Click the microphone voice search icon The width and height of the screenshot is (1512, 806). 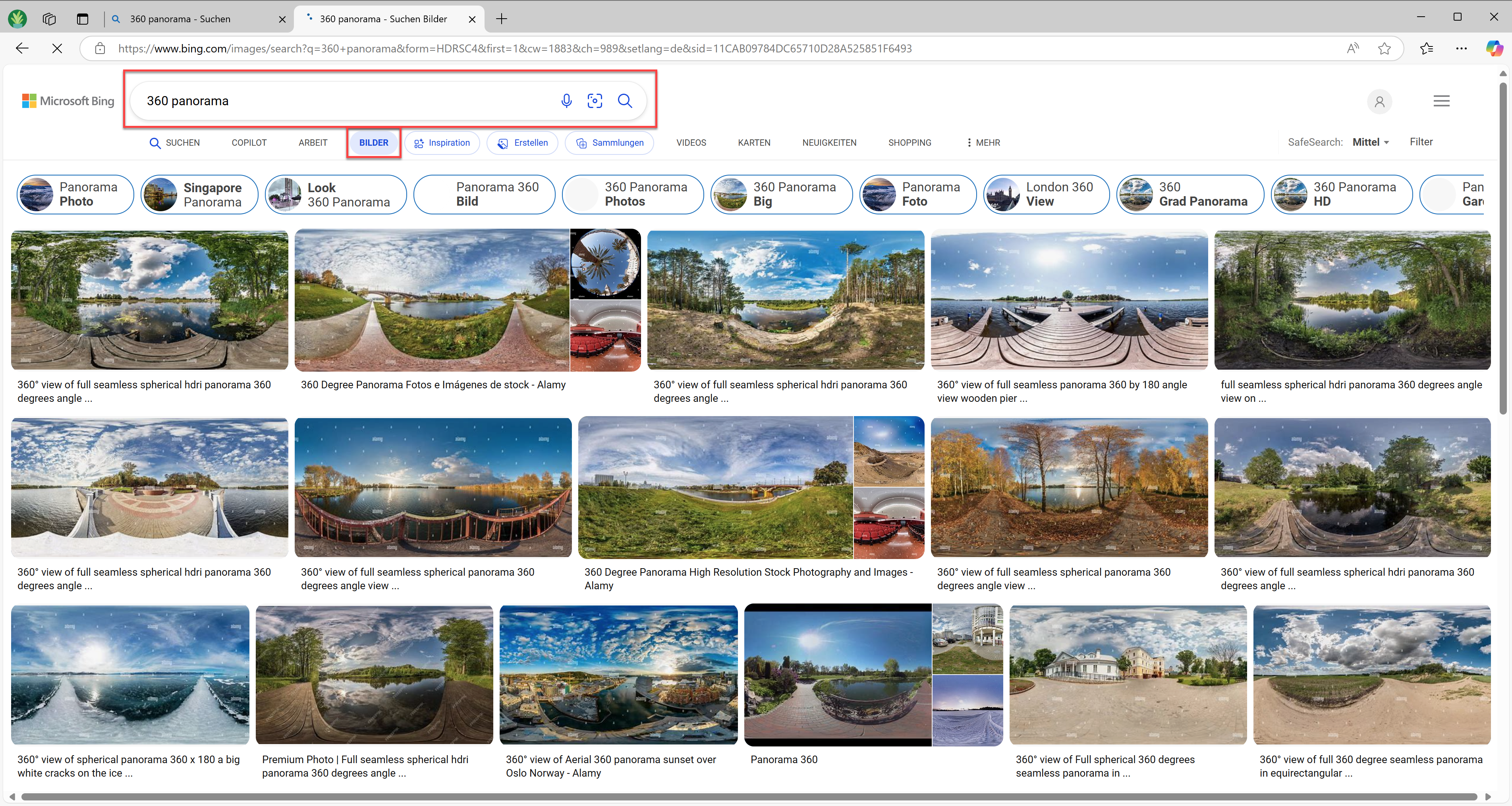pos(566,101)
